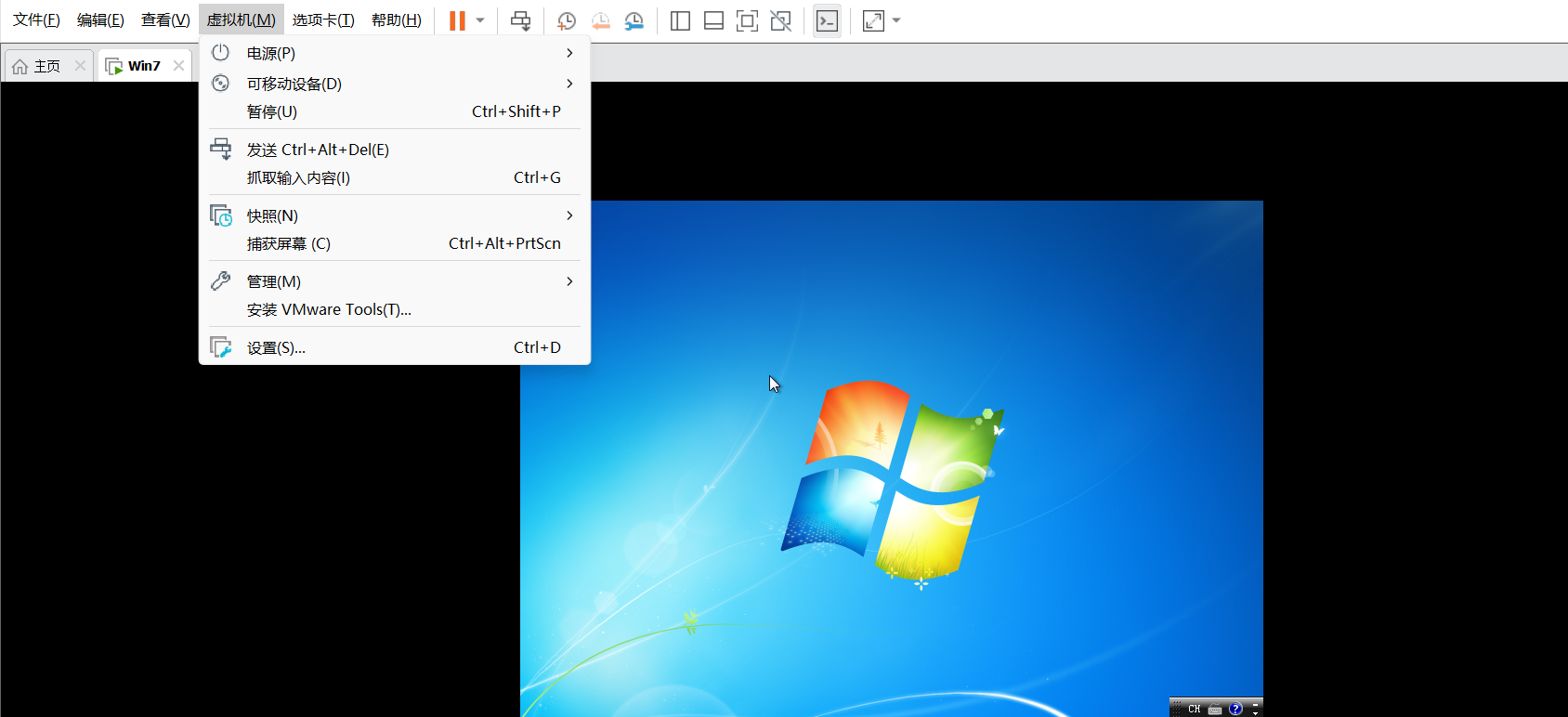Open the 查看(V) menu
The height and width of the screenshot is (717, 1568).
(x=165, y=20)
